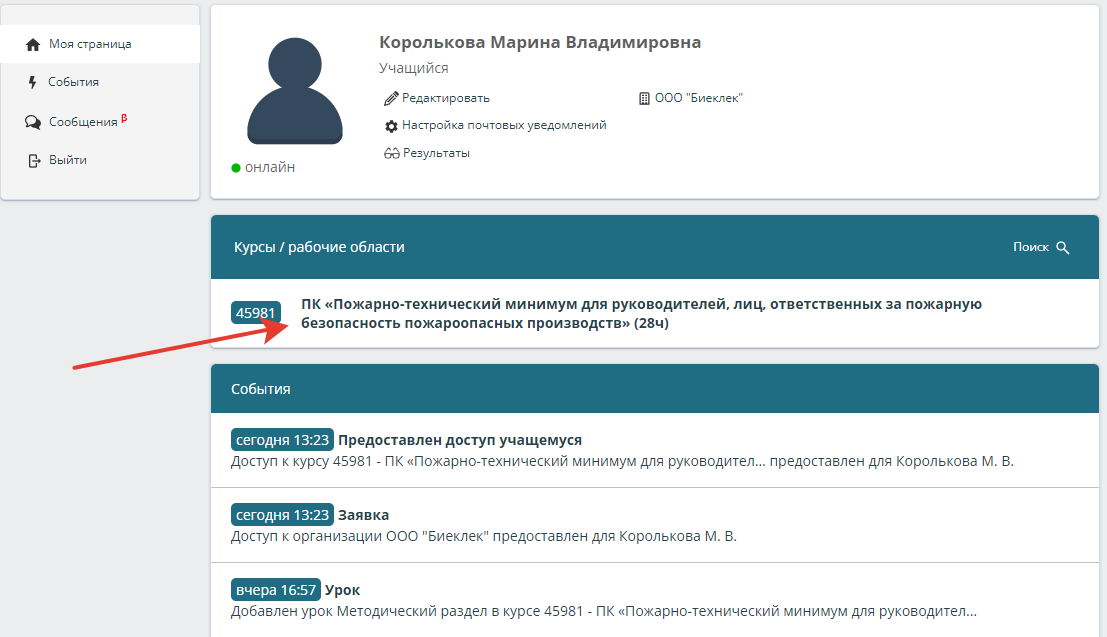Click the user avatar profile picture
The width and height of the screenshot is (1107, 637).
(x=294, y=91)
